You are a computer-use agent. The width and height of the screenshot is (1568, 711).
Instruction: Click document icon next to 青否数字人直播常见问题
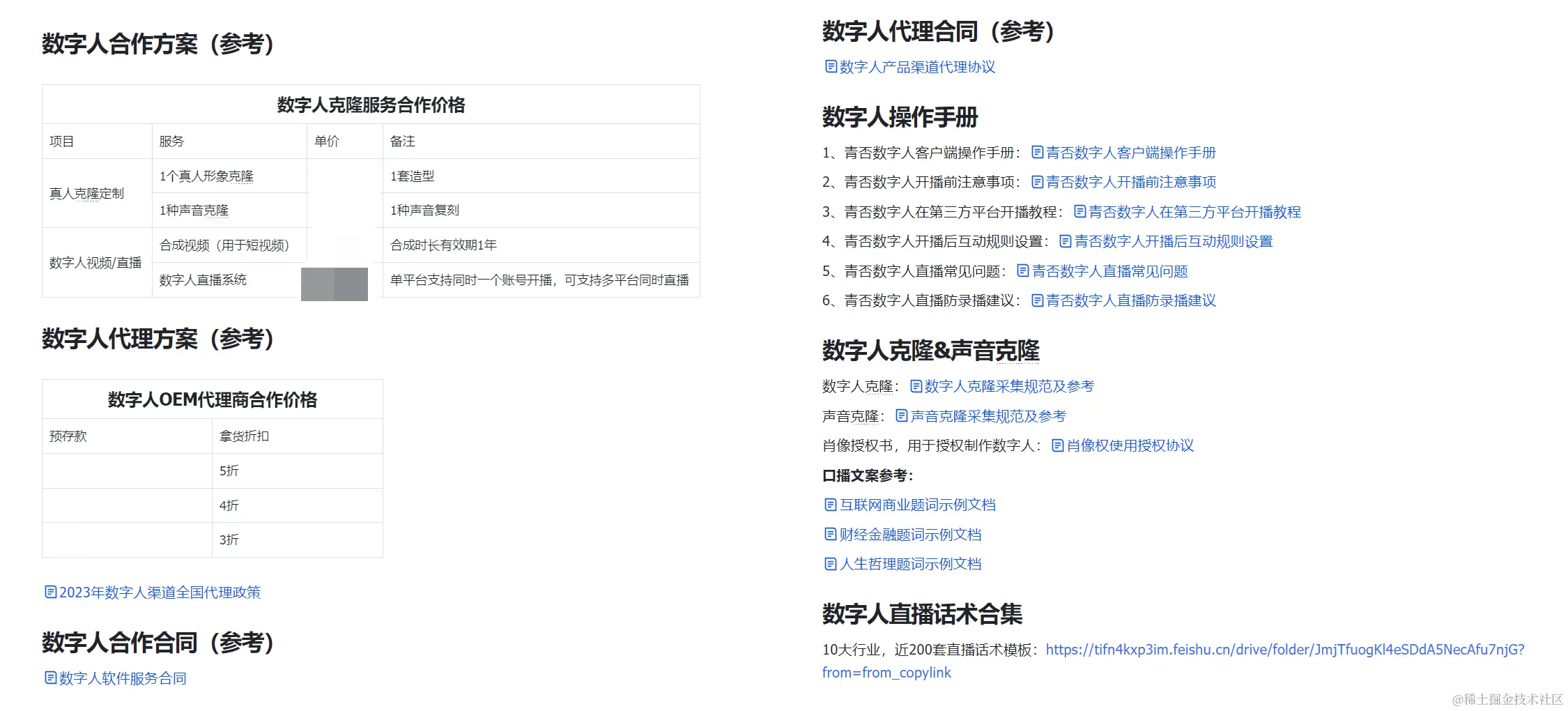[x=1022, y=270]
